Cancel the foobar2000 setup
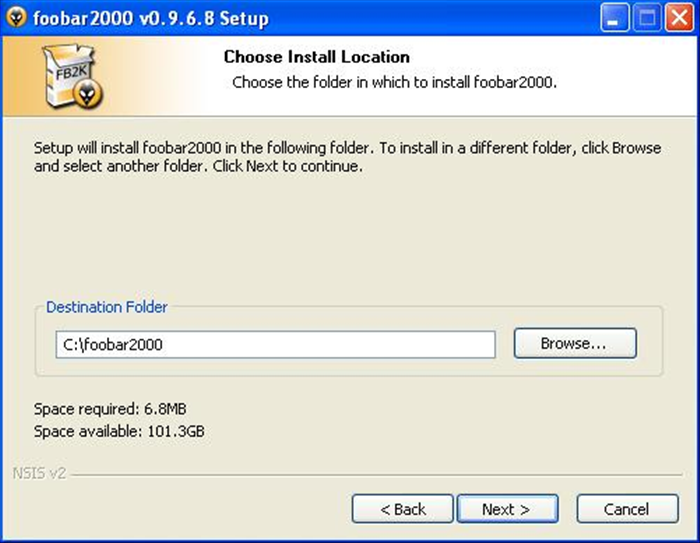The height and width of the screenshot is (543, 700). (x=628, y=509)
